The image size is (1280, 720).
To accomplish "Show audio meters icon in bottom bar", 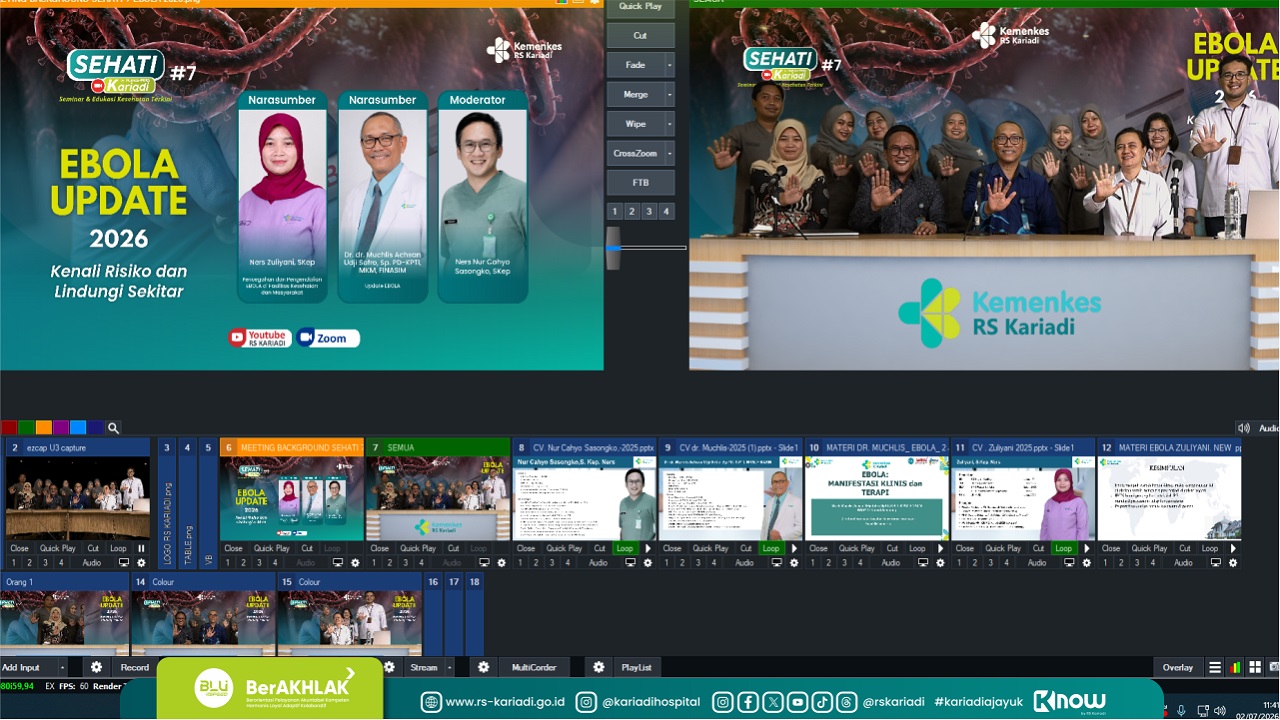I will (1235, 667).
